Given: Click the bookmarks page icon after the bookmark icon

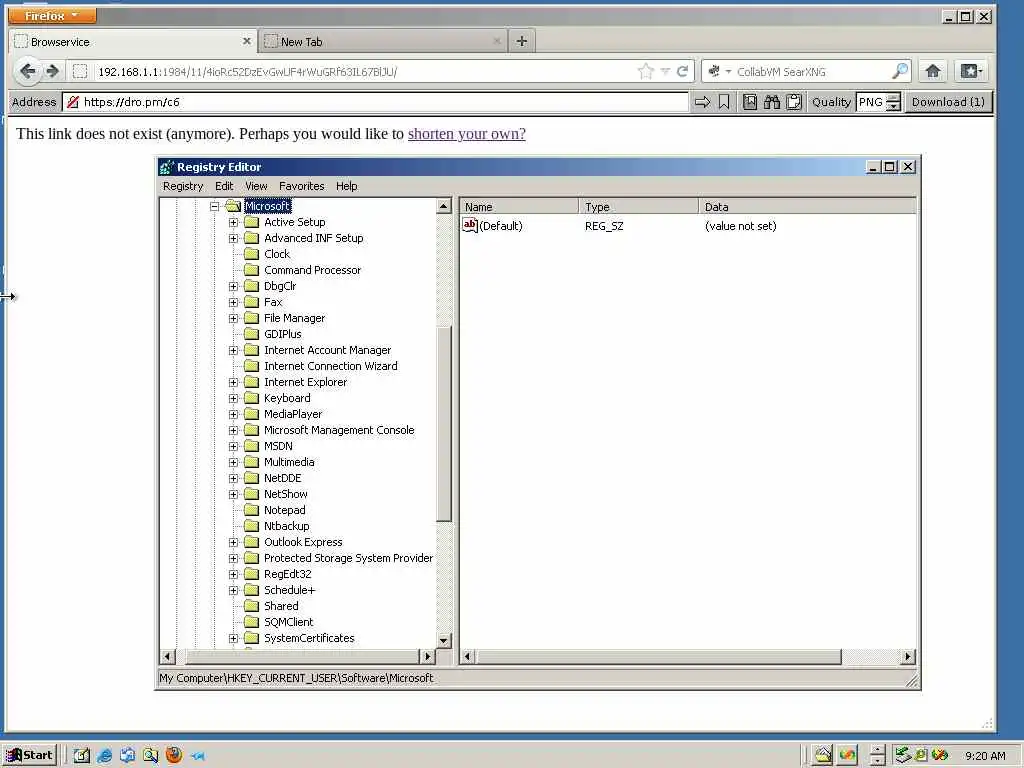Looking at the screenshot, I should [x=750, y=102].
